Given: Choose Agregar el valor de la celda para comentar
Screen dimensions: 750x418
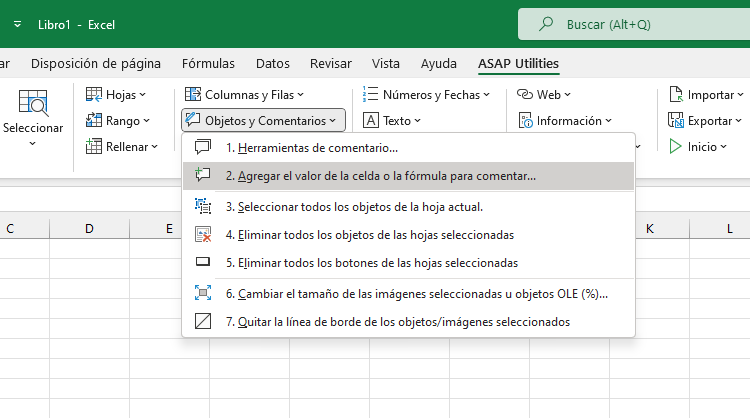Looking at the screenshot, I should pyautogui.click(x=408, y=176).
